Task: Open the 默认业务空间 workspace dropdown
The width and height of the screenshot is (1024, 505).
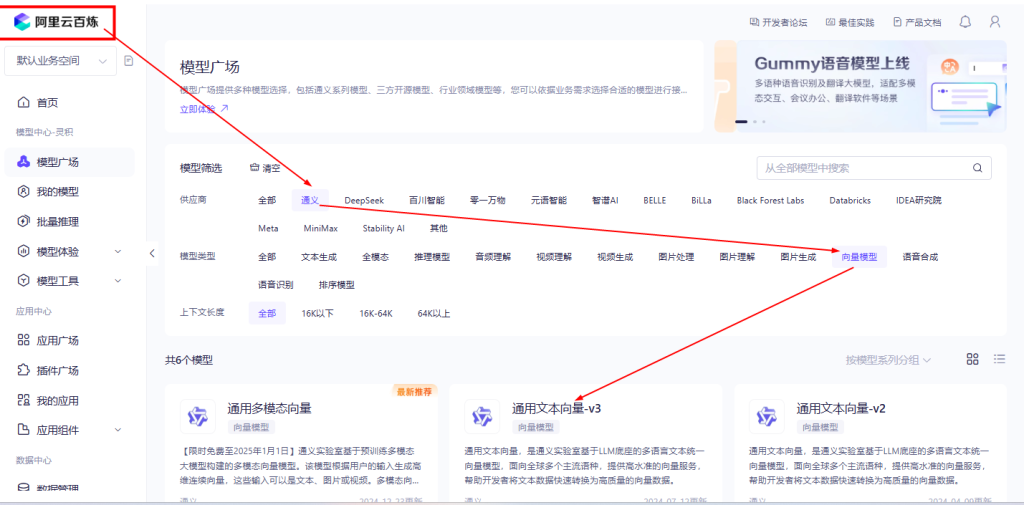Action: tap(60, 61)
